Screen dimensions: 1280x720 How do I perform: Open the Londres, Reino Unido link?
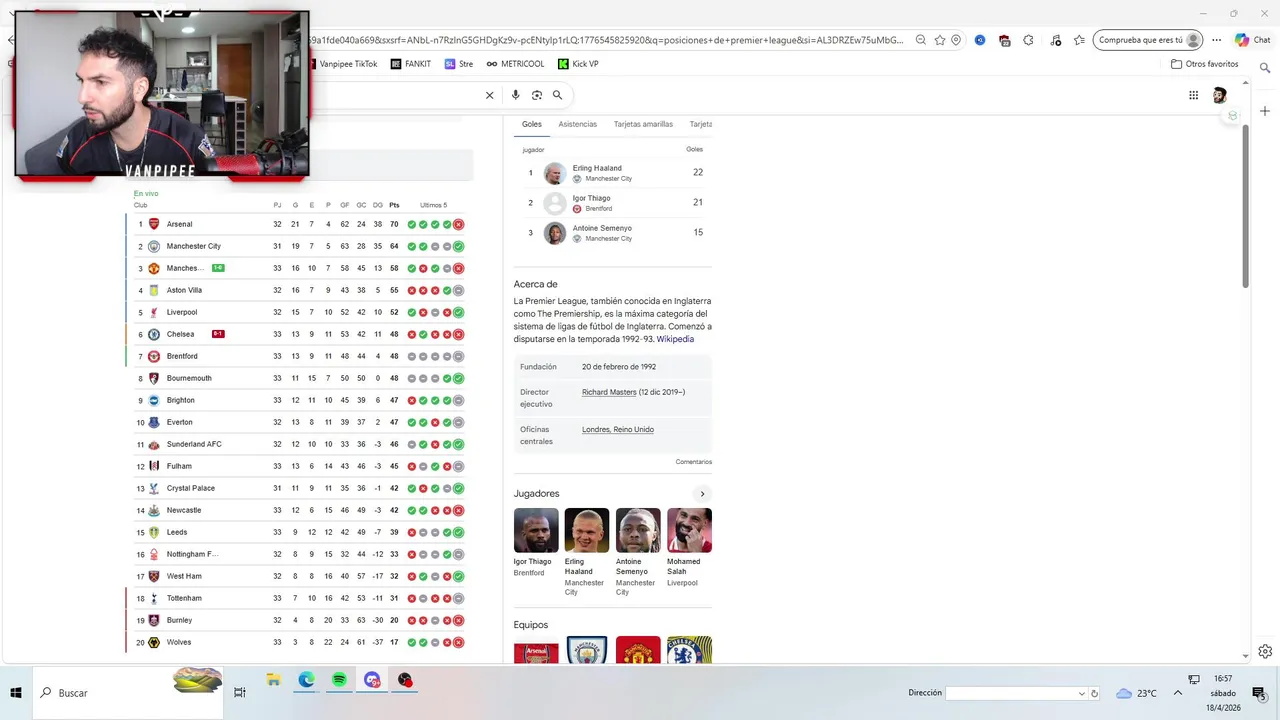click(x=618, y=430)
